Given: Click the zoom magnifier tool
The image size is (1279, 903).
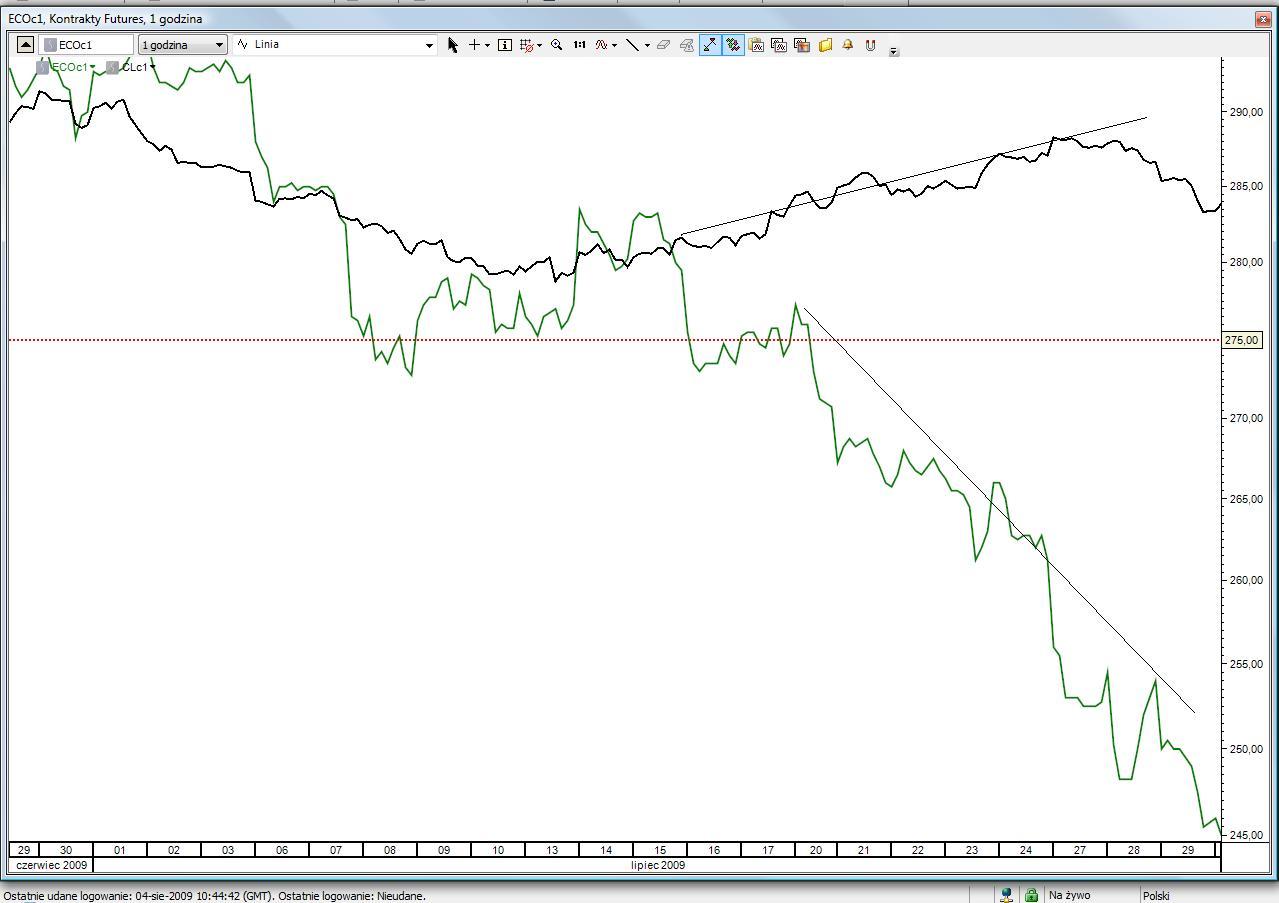Looking at the screenshot, I should [556, 45].
